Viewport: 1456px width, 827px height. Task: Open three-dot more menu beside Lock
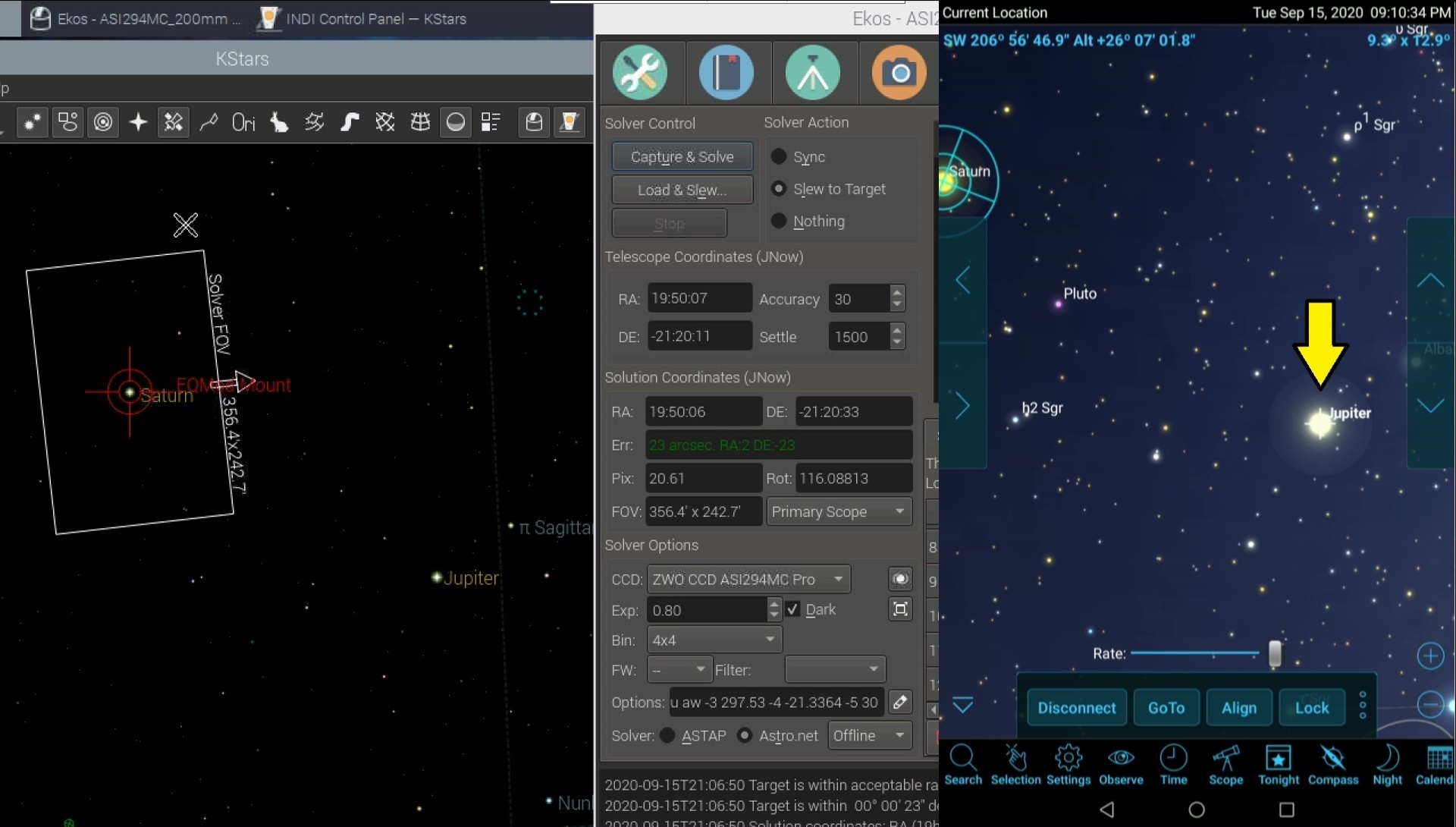1363,705
